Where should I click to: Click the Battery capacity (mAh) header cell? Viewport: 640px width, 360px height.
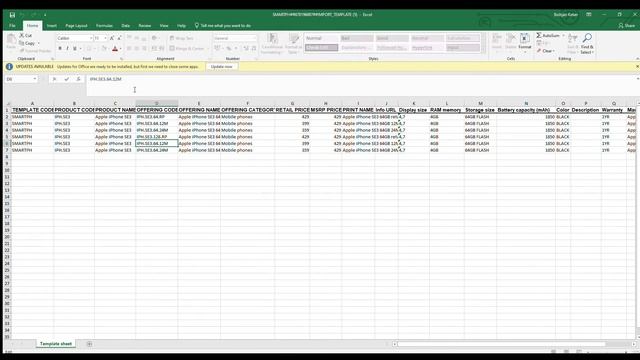click(x=526, y=110)
